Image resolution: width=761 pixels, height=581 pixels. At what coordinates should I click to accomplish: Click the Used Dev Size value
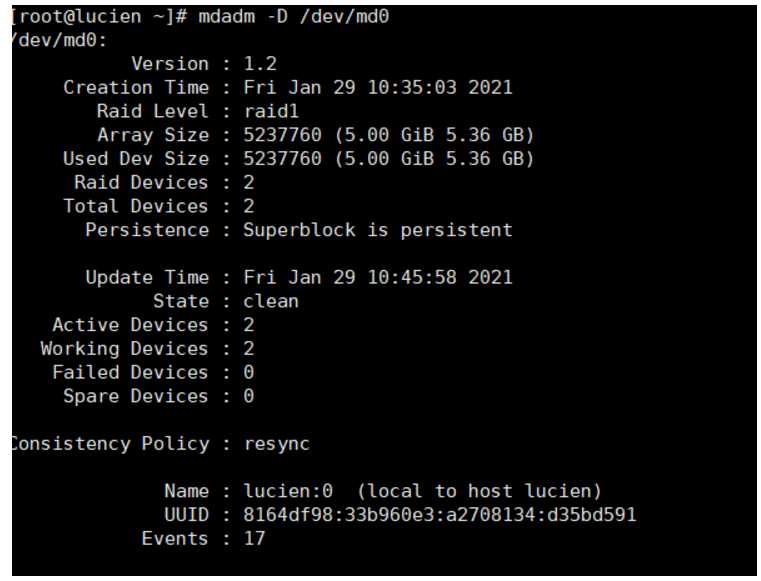point(389,159)
